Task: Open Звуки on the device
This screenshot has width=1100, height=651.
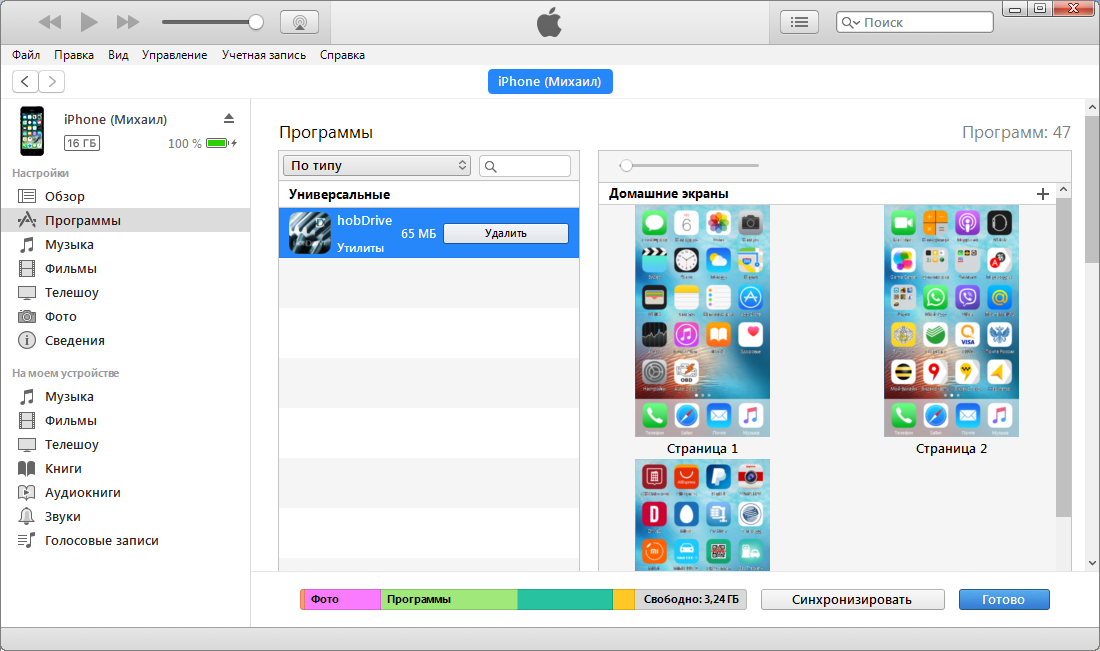Action: click(125, 516)
